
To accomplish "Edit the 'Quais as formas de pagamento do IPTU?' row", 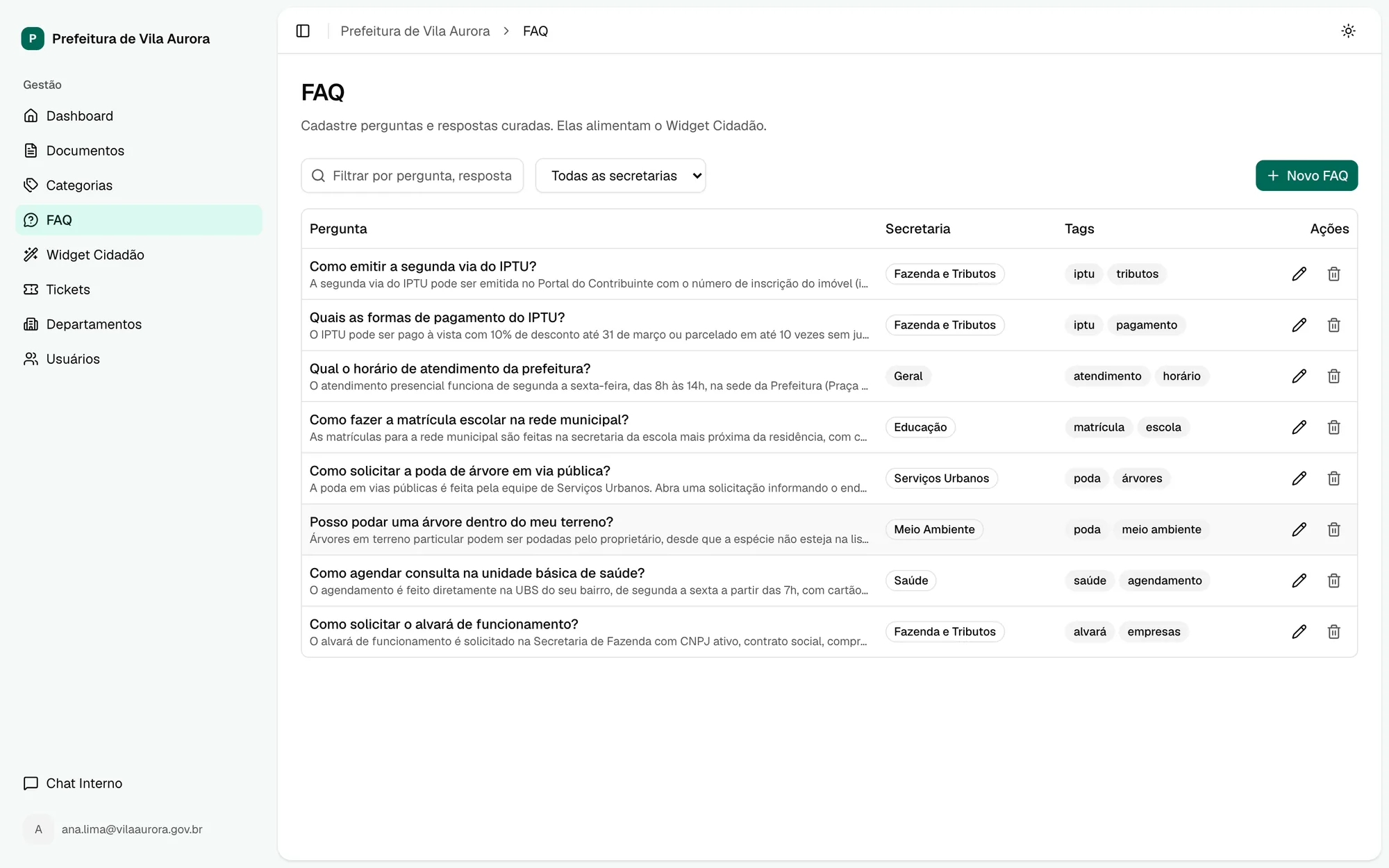I will point(1299,325).
